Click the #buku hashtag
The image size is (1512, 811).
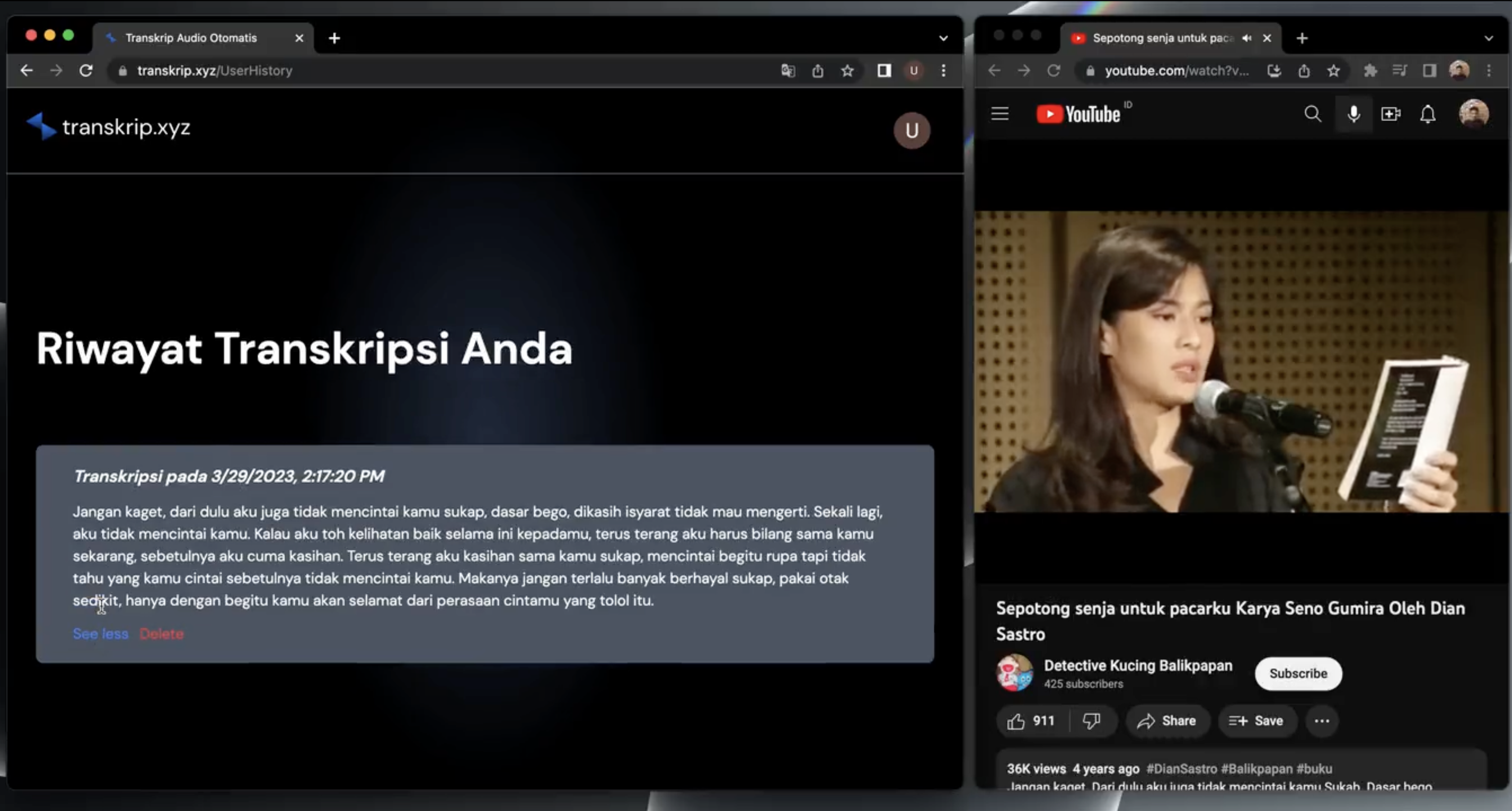coord(1314,769)
